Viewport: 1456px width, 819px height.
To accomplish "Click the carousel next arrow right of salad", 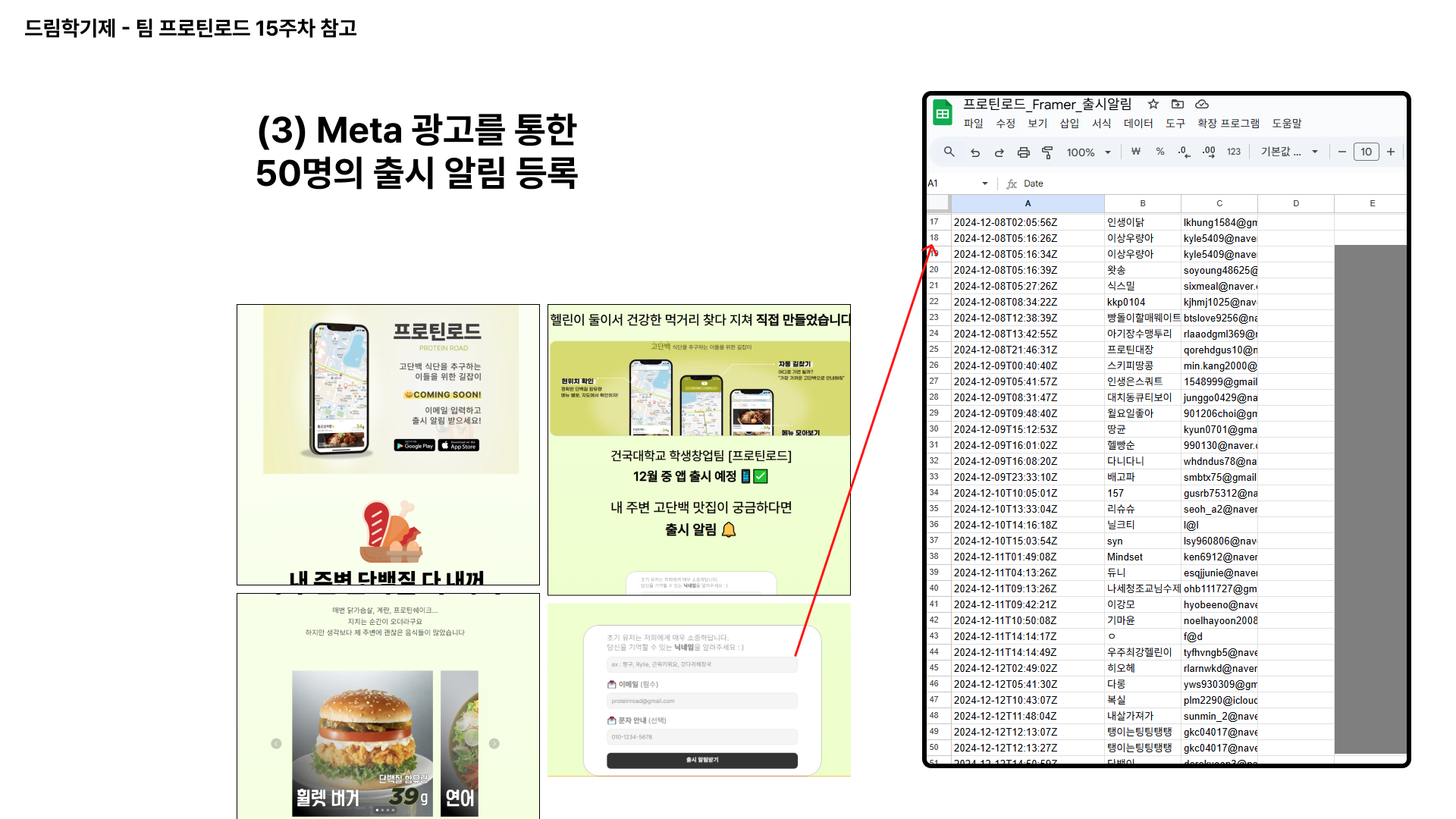I will tap(494, 744).
